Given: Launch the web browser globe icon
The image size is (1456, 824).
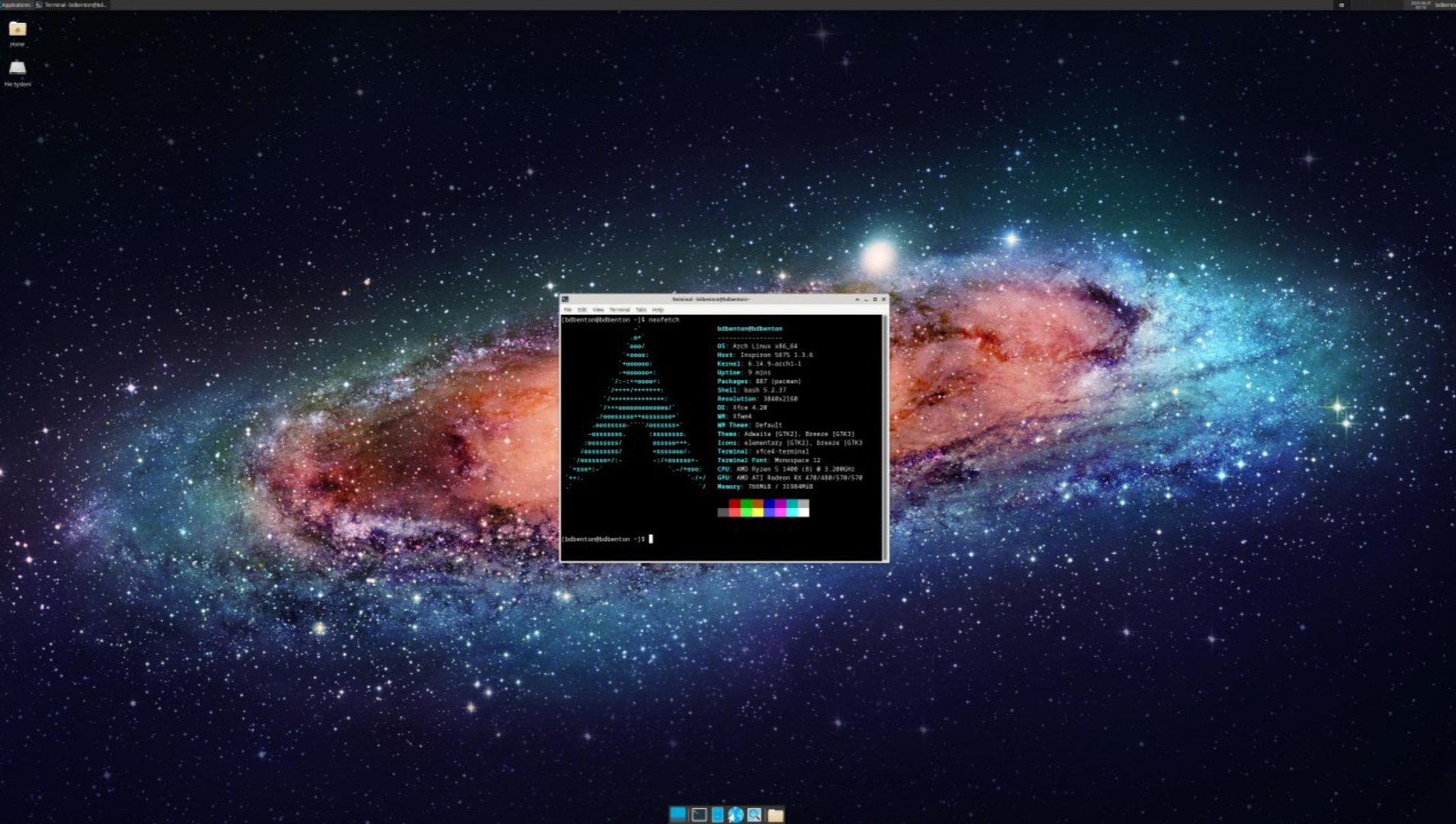Looking at the screenshot, I should (736, 814).
